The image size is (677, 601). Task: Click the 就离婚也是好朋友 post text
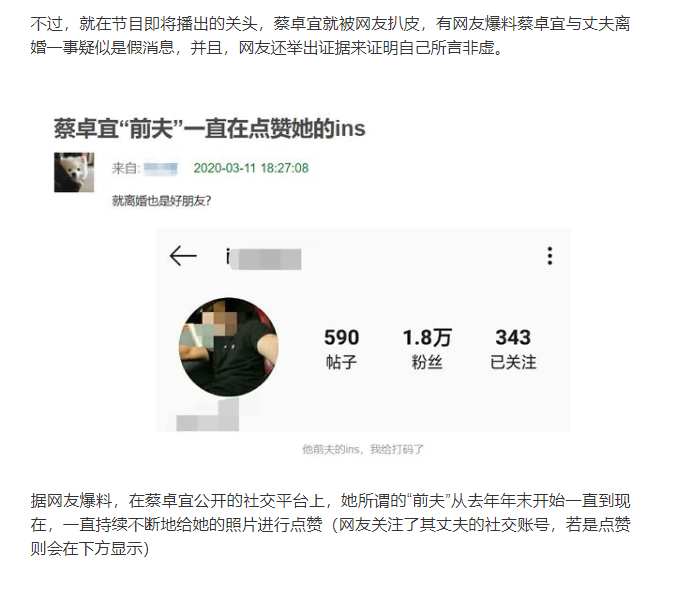click(x=161, y=201)
